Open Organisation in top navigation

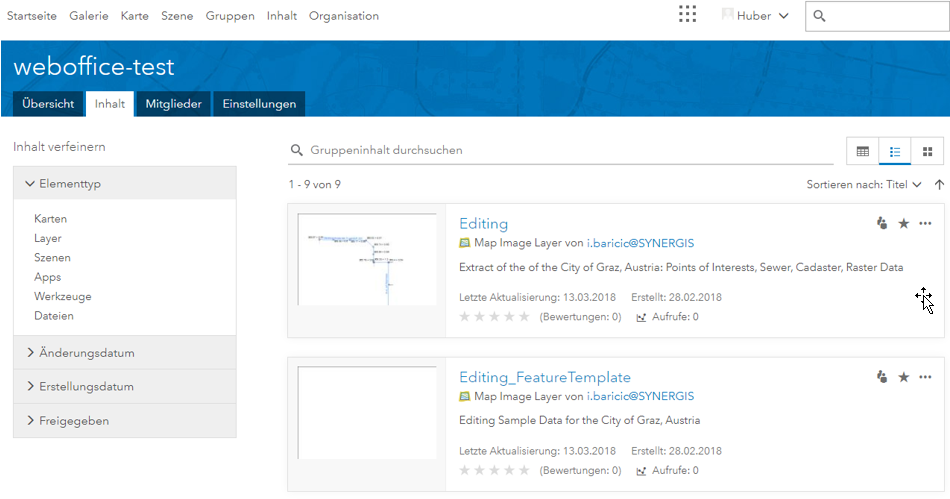[x=344, y=16]
